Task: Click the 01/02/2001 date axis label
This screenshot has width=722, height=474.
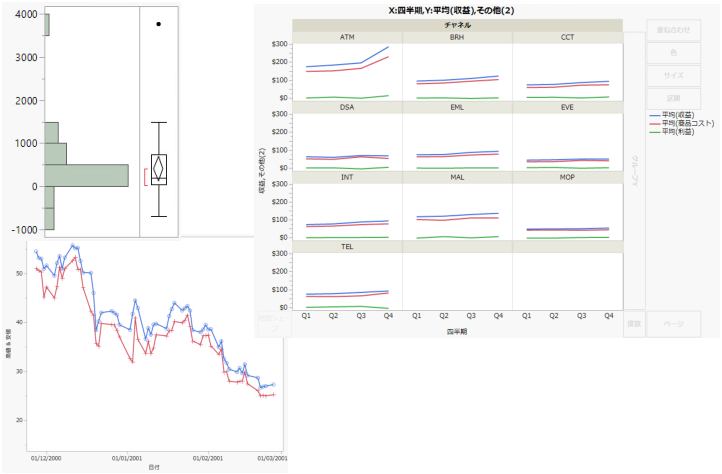Action: pos(208,458)
